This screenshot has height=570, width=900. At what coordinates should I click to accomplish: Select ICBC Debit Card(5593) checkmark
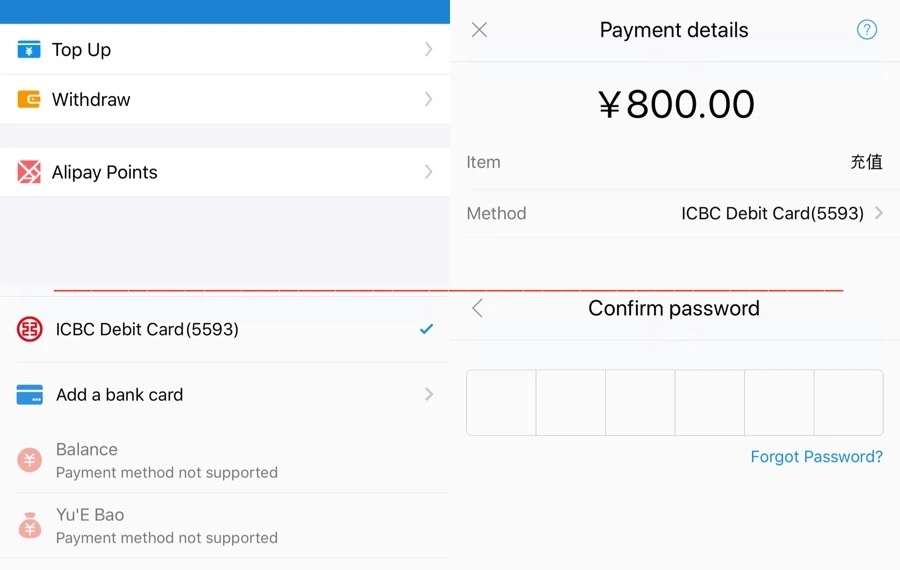click(x=426, y=329)
